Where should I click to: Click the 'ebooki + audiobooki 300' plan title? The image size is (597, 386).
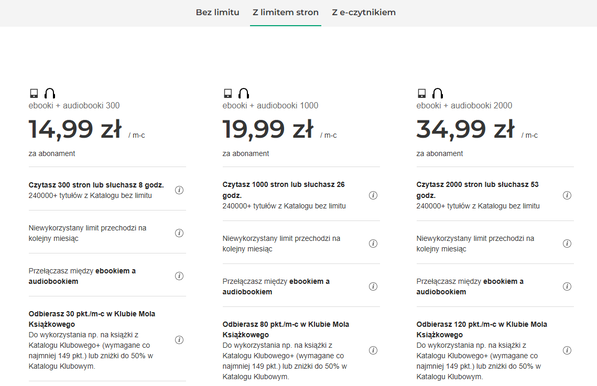[74, 105]
